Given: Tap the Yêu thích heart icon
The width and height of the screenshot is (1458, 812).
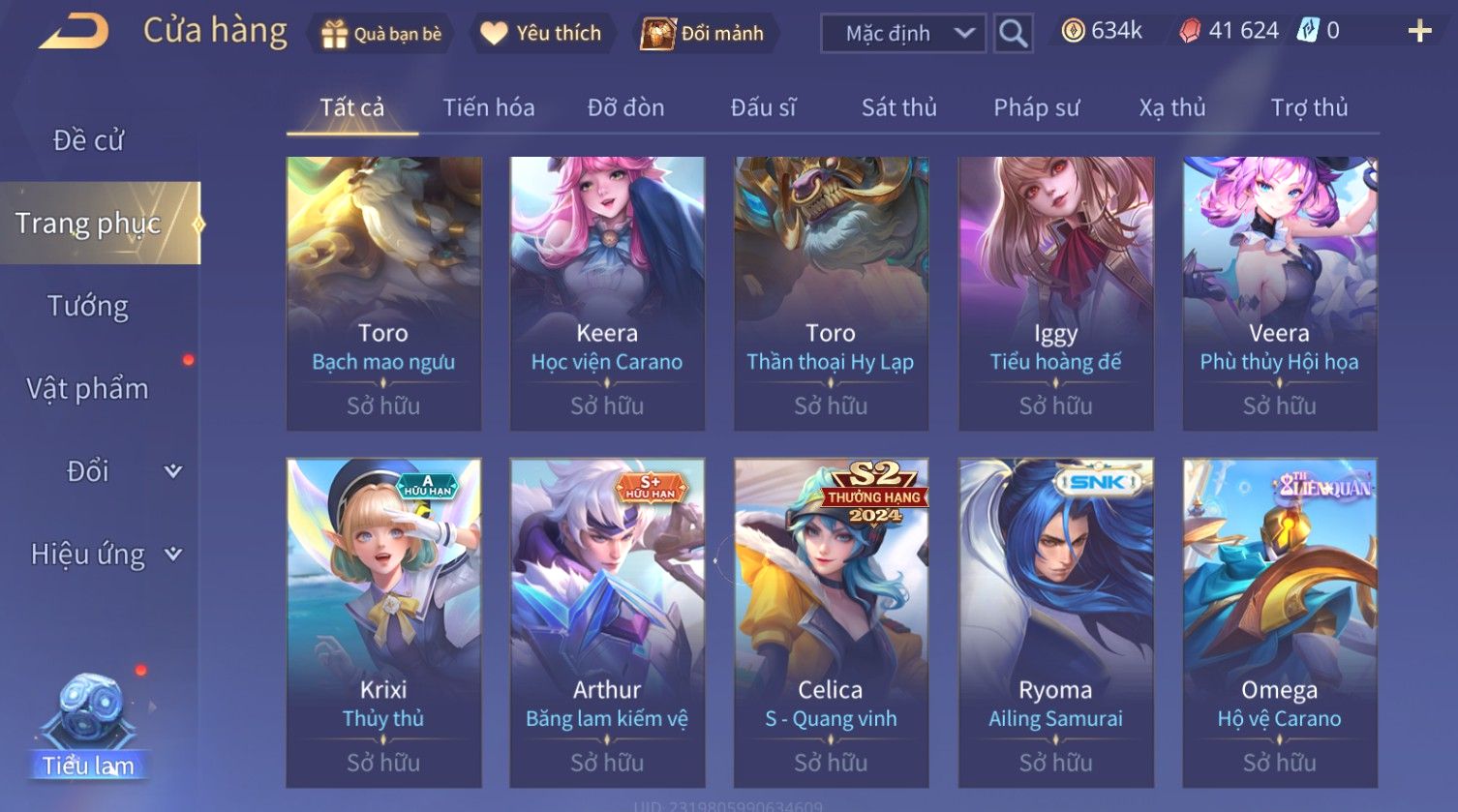Looking at the screenshot, I should pos(494,34).
